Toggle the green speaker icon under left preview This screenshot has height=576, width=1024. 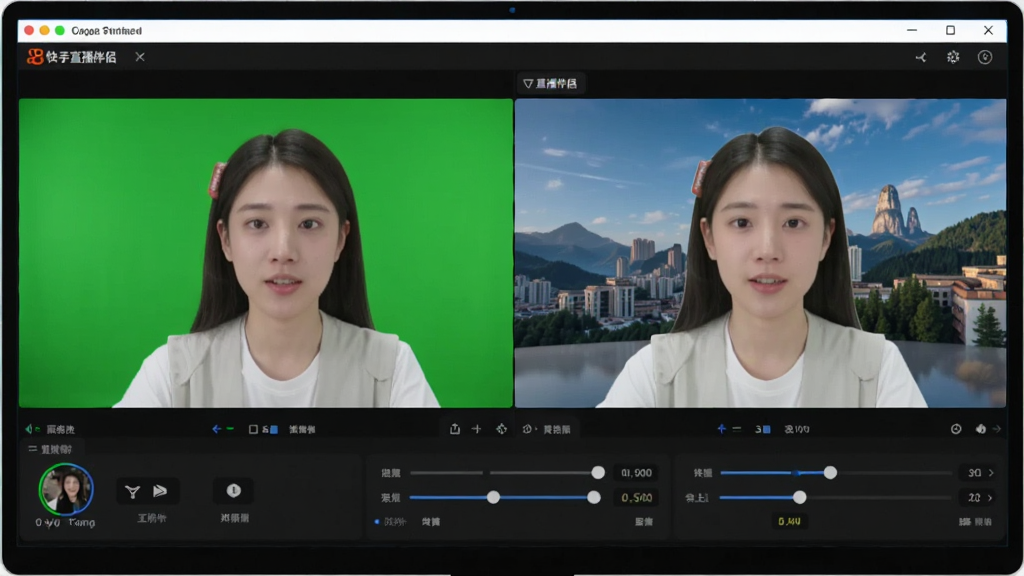pos(31,429)
